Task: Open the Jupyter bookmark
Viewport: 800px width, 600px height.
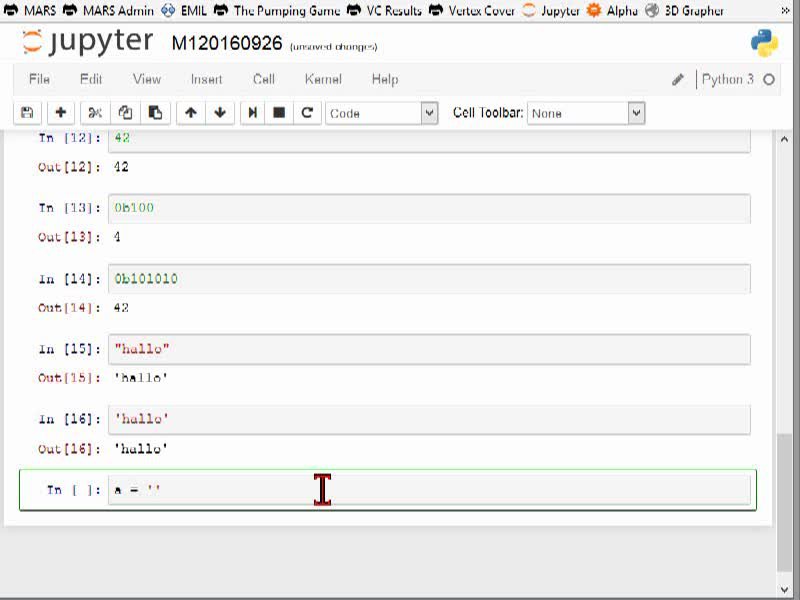Action: point(551,10)
